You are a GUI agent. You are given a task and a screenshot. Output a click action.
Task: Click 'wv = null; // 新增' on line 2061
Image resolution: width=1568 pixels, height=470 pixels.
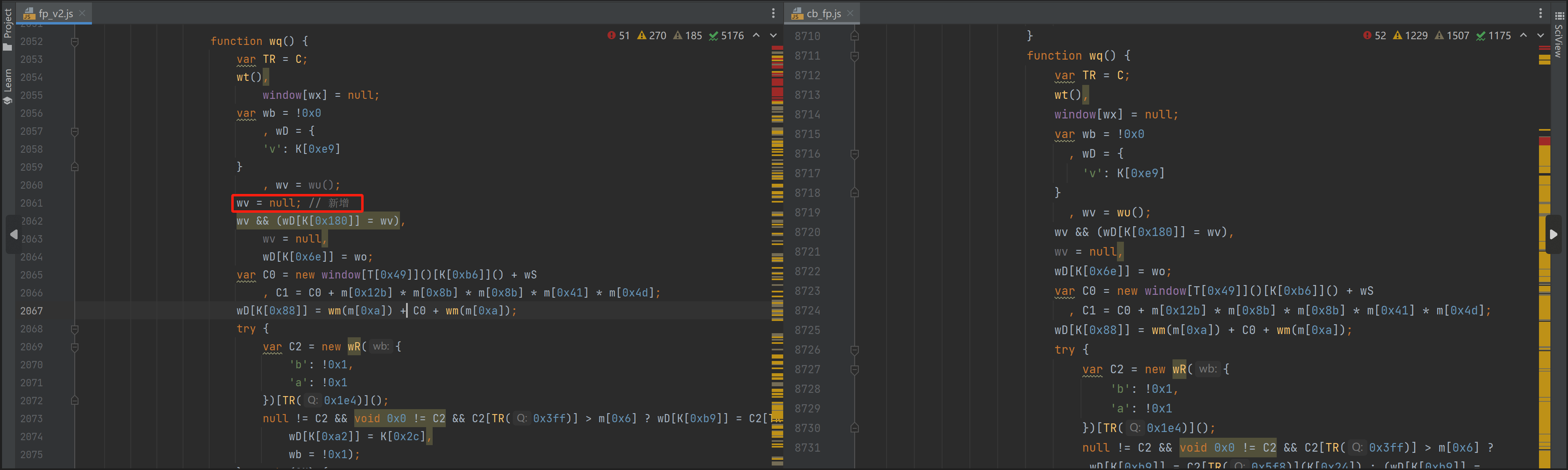pos(293,203)
